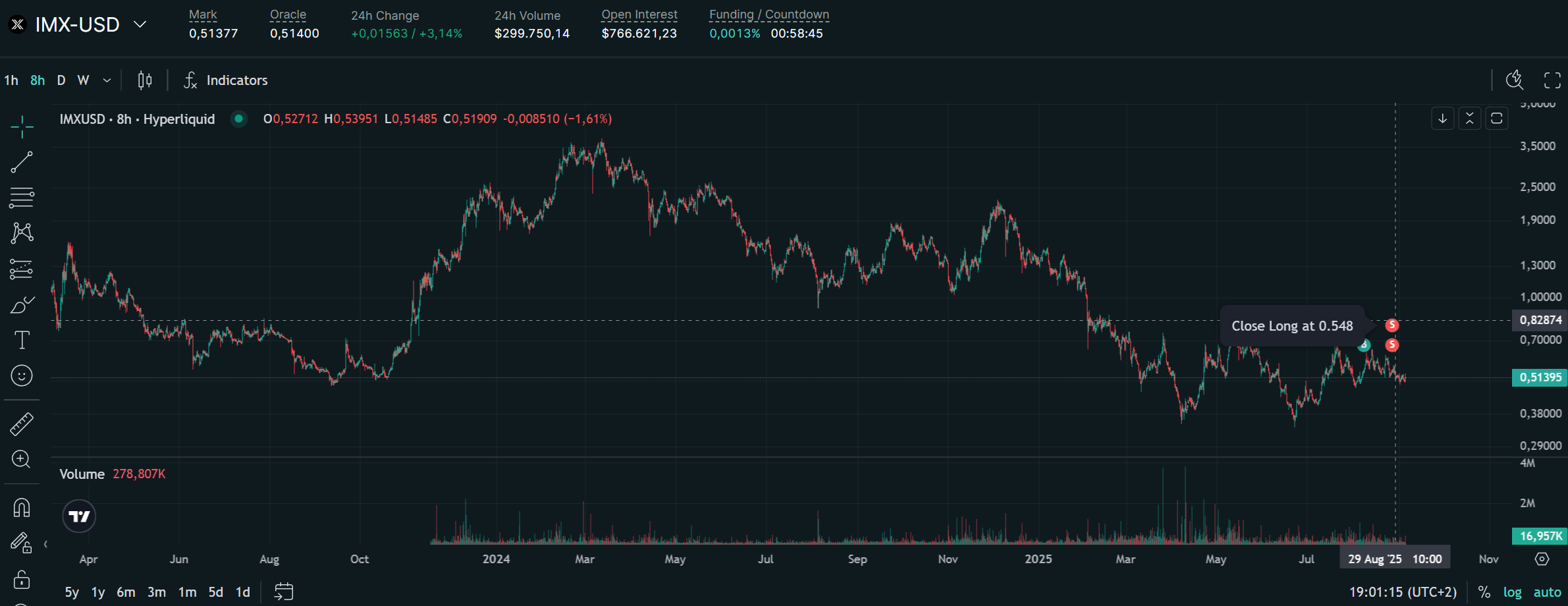
Task: Switch to the W weekly timeframe
Action: [83, 80]
